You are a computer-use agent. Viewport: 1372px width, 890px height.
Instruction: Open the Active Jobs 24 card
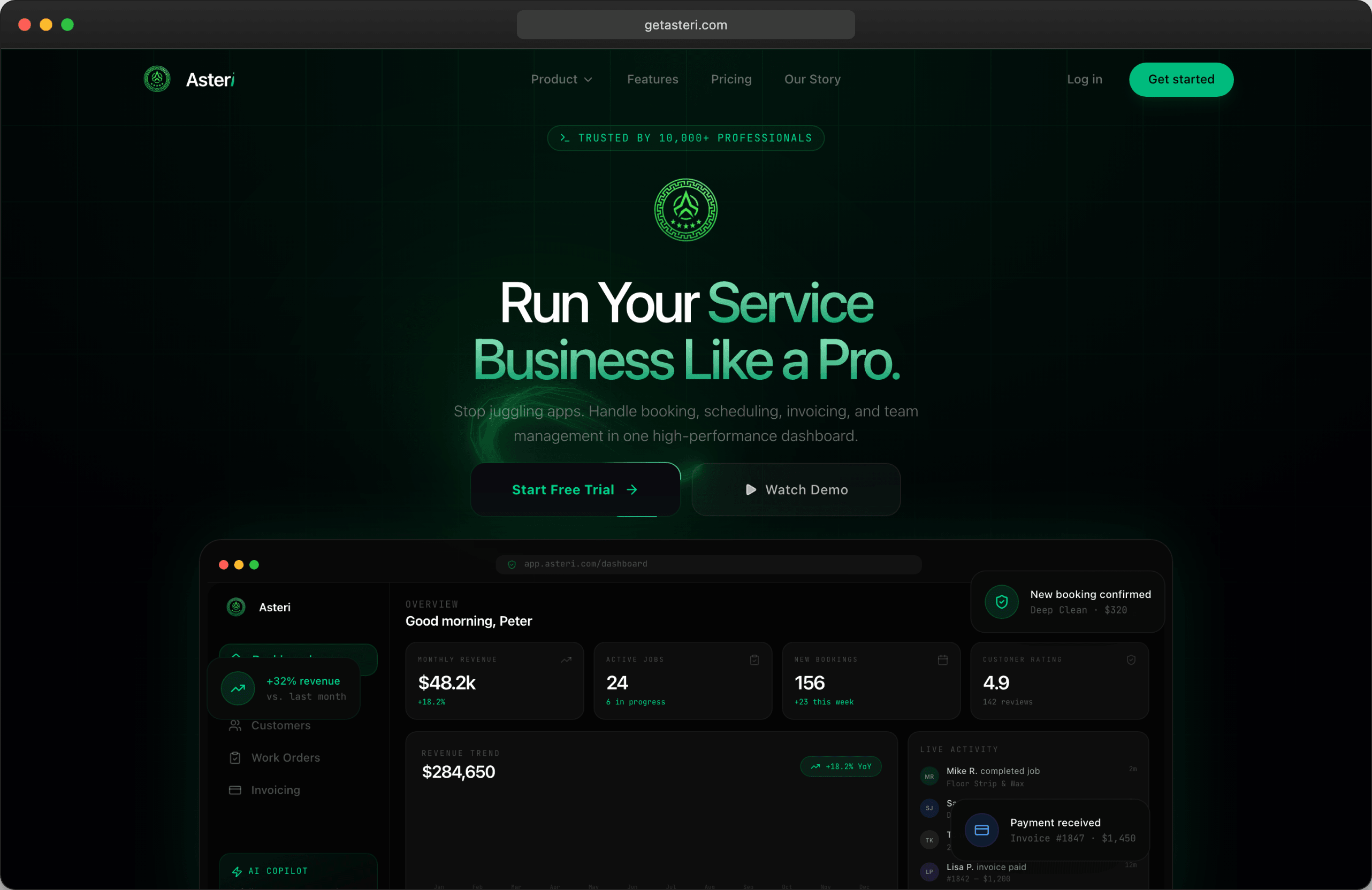point(683,680)
